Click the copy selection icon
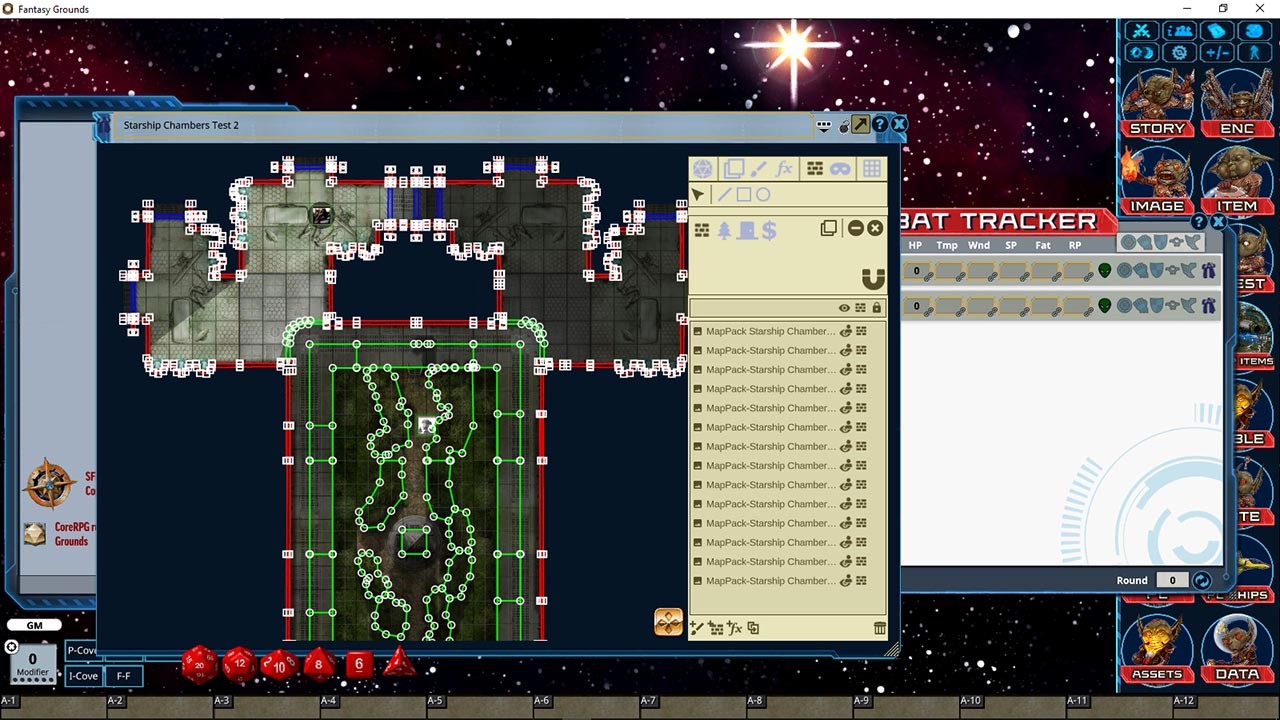Viewport: 1280px width, 720px height. pos(829,229)
